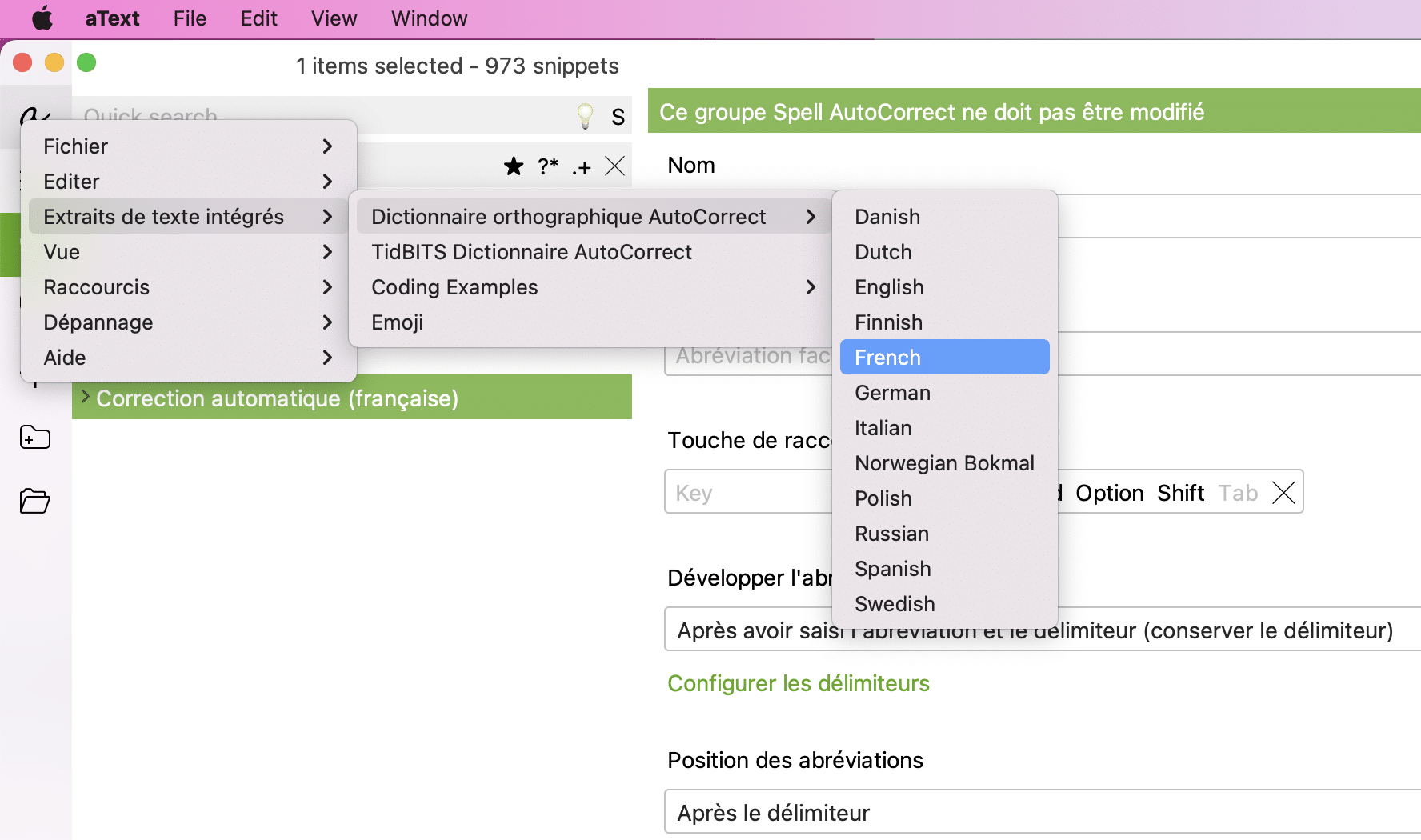Click the Key hotkey input field
The image size is (1421, 840).
click(748, 492)
